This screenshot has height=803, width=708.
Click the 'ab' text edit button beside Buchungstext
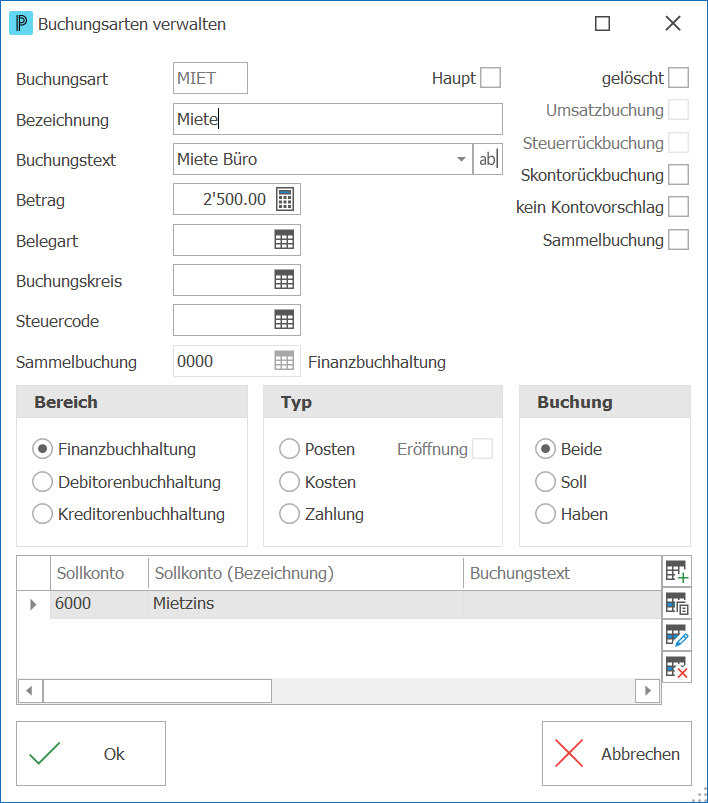click(x=488, y=159)
